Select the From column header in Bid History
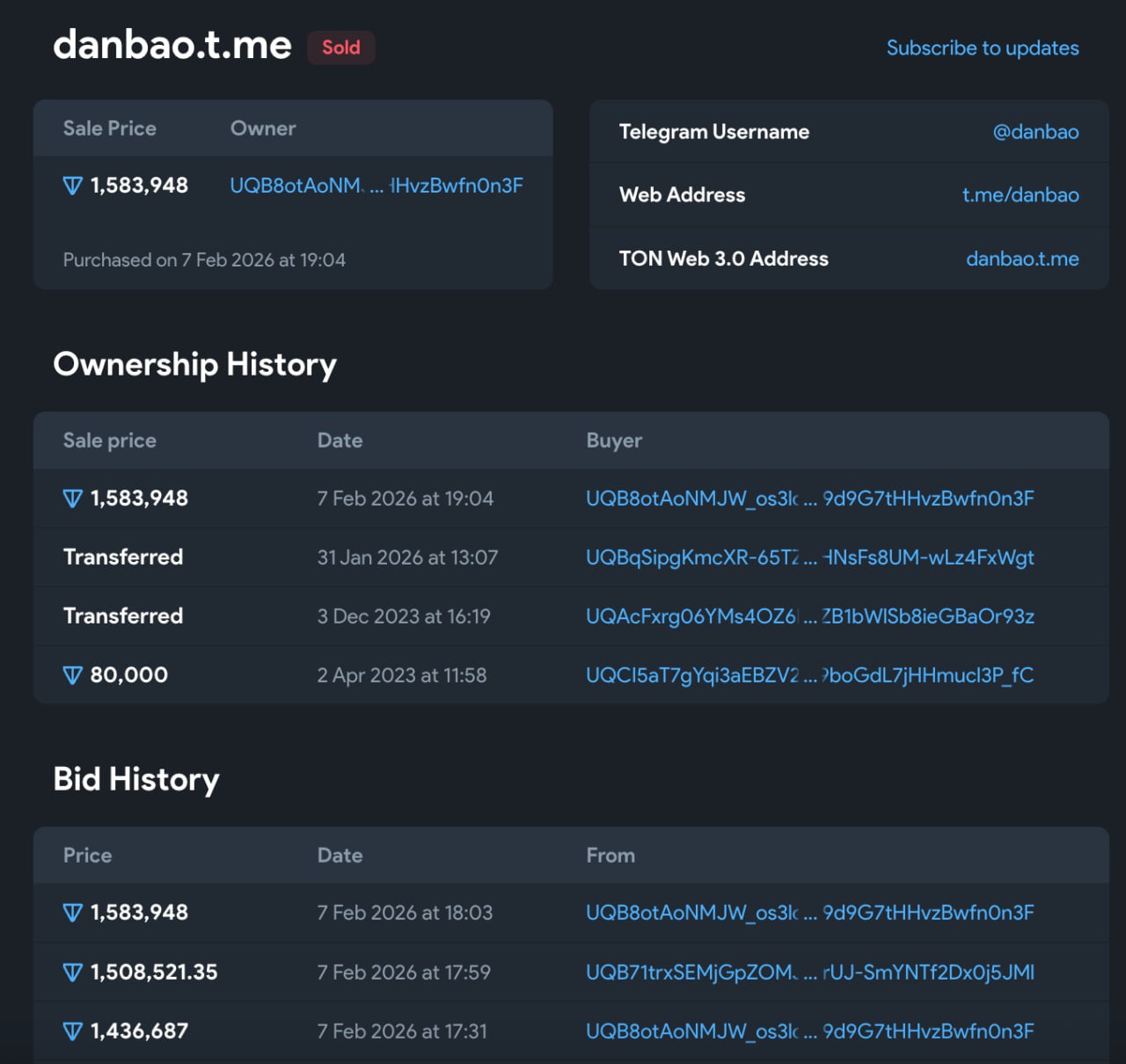This screenshot has height=1064, width=1126. point(611,855)
